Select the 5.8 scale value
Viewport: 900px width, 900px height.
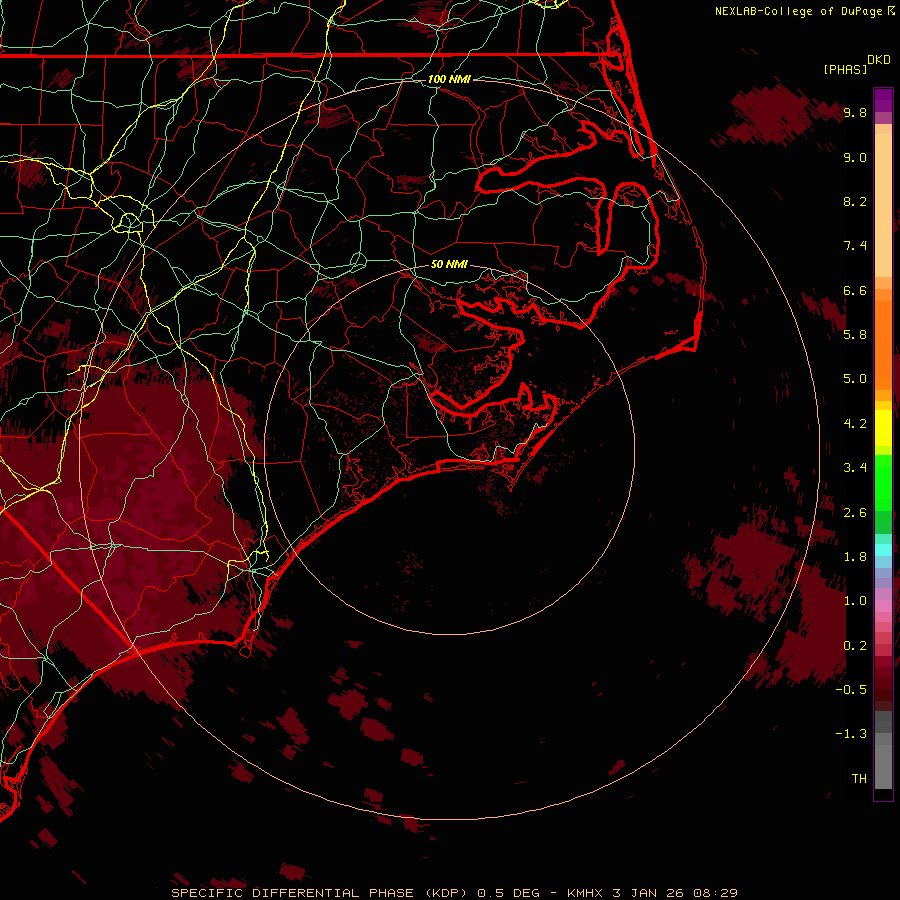(x=855, y=335)
